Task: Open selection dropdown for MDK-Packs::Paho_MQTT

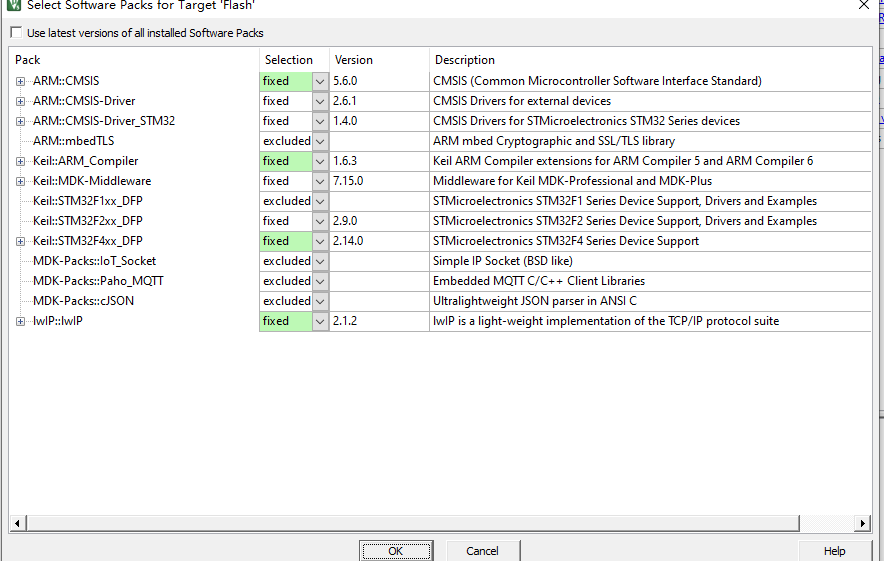Action: (x=320, y=281)
